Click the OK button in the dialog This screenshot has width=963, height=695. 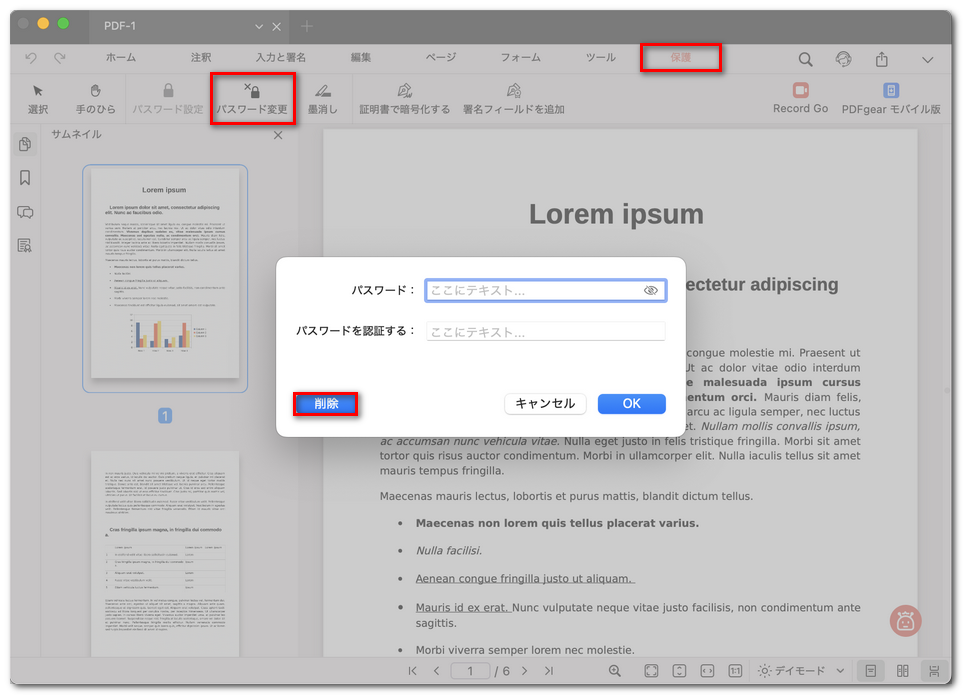(631, 403)
